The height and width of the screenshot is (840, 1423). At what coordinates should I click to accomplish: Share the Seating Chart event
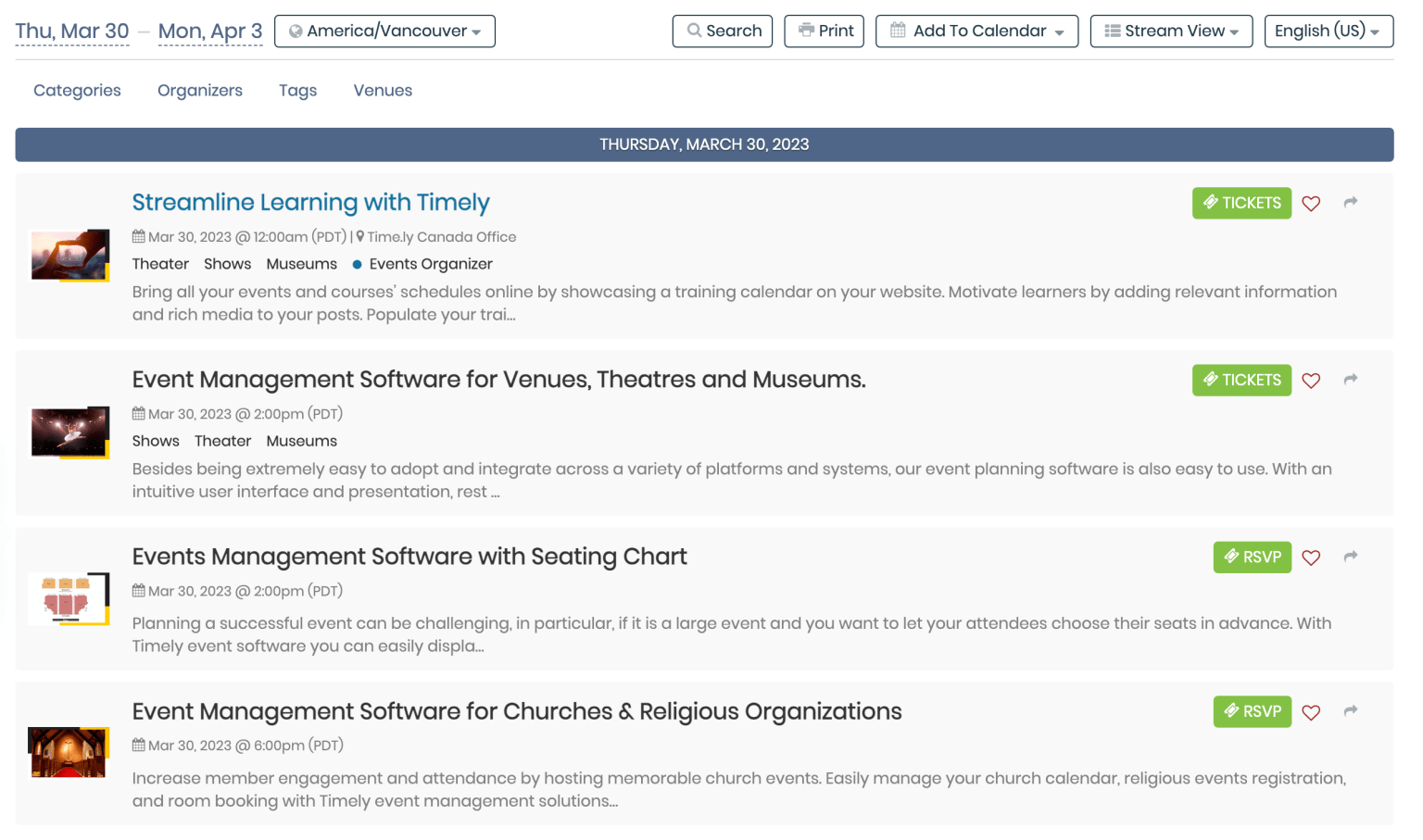point(1351,557)
